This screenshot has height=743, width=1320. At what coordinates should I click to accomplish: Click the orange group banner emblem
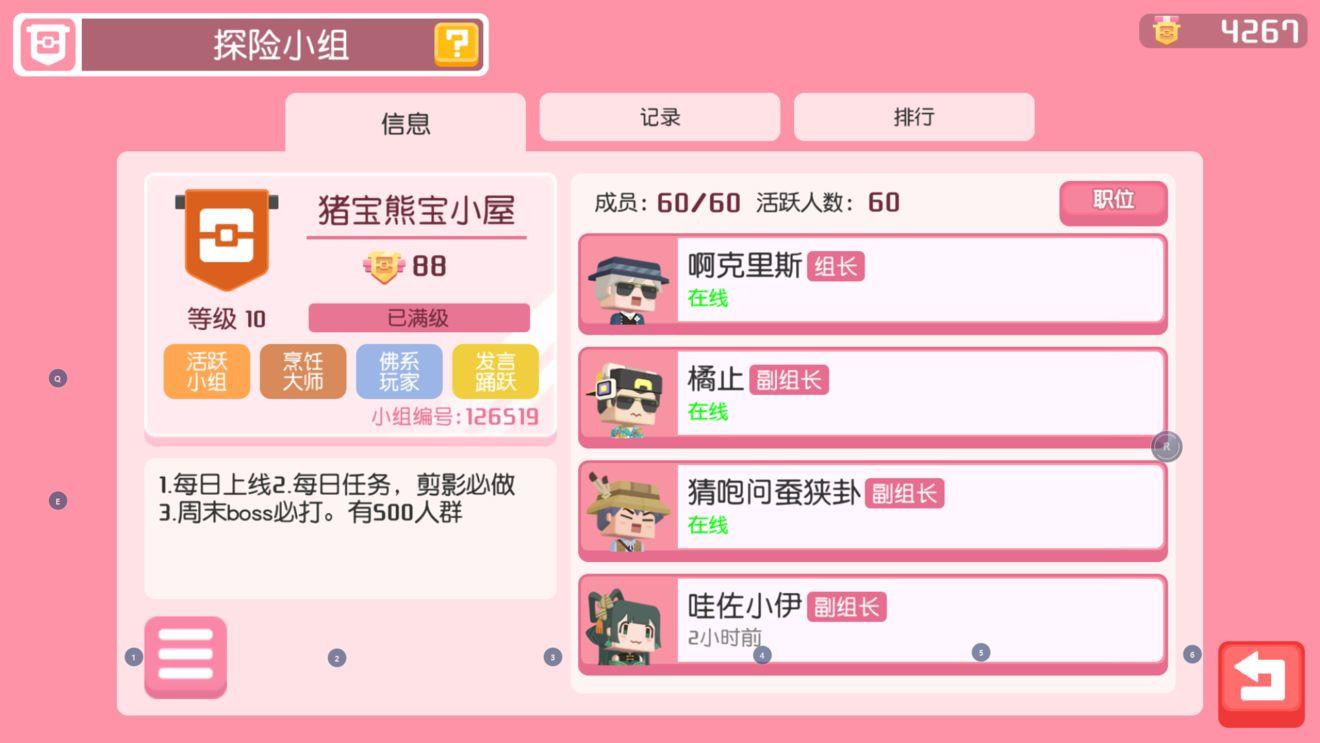tap(227, 238)
